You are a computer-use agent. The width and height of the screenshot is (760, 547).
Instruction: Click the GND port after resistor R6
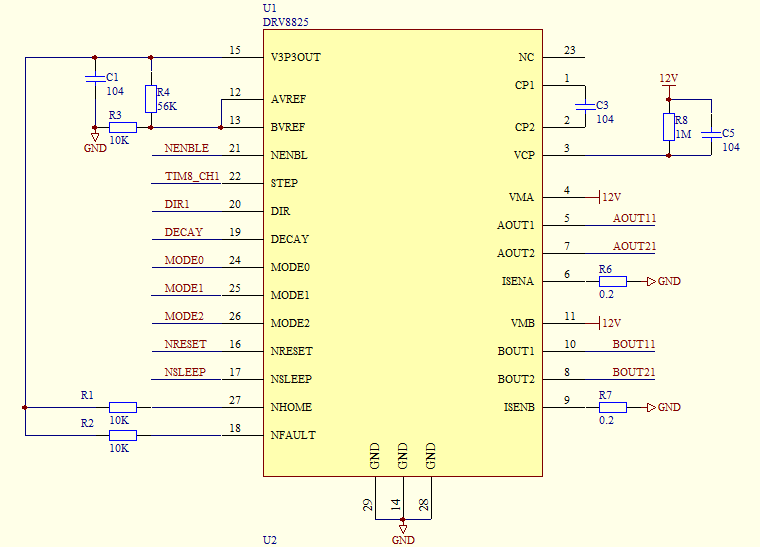(664, 281)
